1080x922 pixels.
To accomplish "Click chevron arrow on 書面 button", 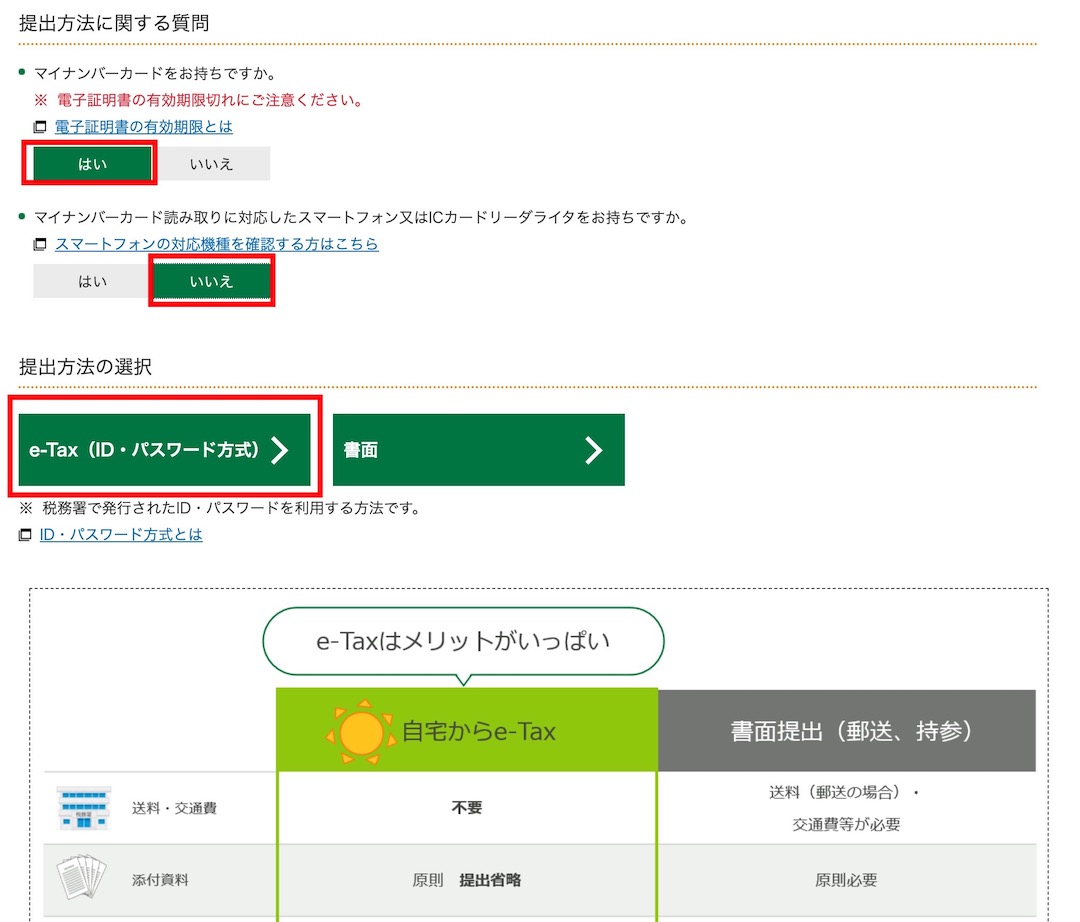I will pos(594,450).
